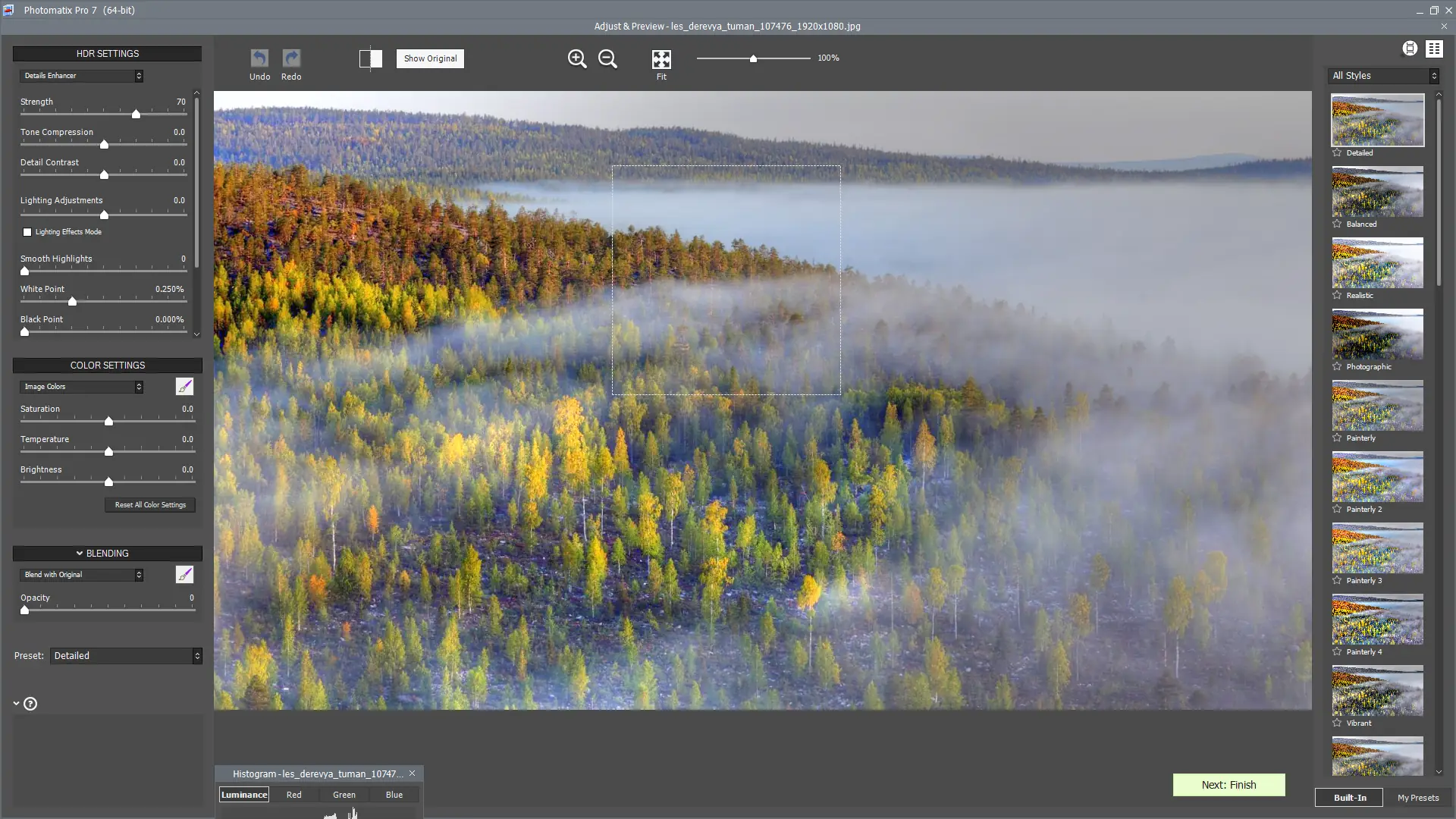
Task: Toggle the split view preview icon
Action: click(371, 58)
